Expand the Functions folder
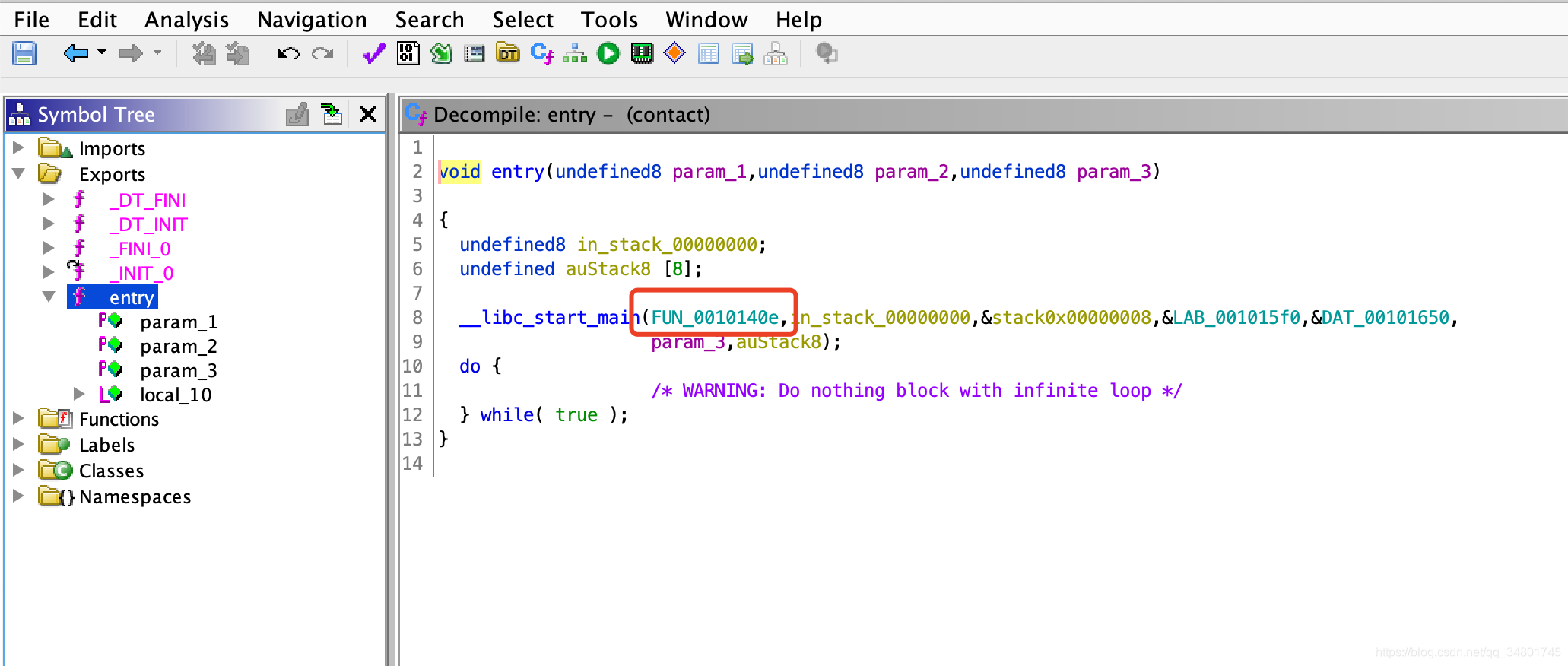Screen dimensions: 1568x666 coord(19,418)
